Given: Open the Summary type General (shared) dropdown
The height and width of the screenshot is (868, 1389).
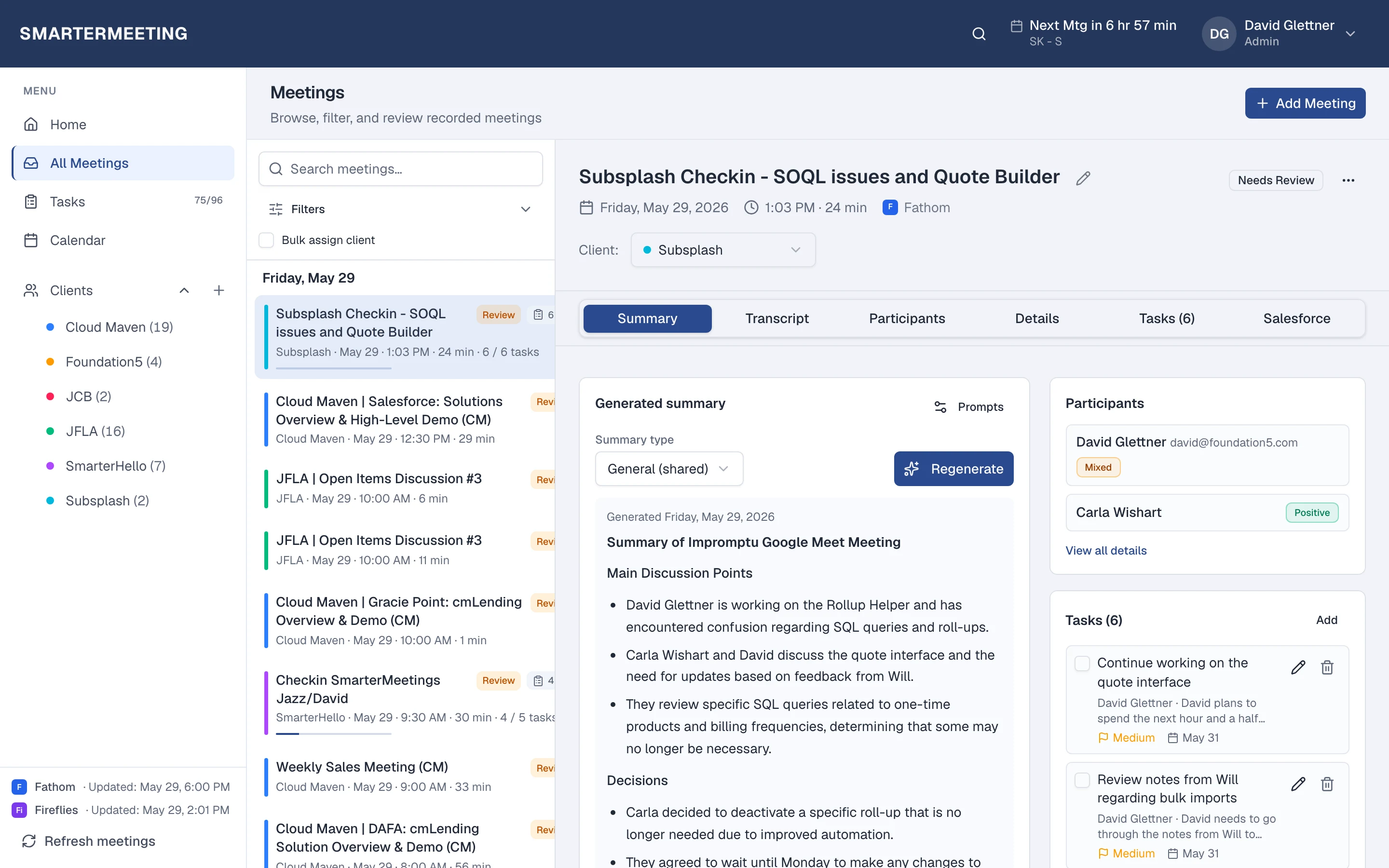Looking at the screenshot, I should (x=668, y=468).
